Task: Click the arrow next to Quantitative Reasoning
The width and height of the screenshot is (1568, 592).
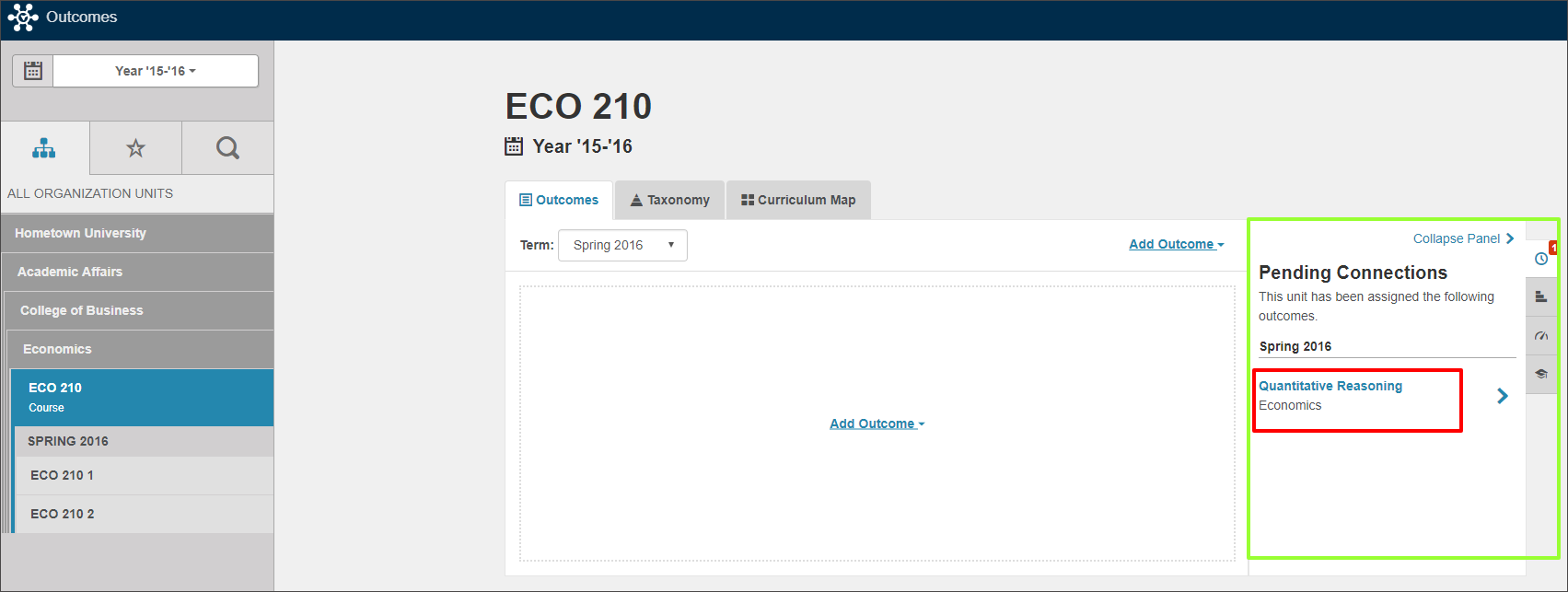Action: [x=1503, y=396]
